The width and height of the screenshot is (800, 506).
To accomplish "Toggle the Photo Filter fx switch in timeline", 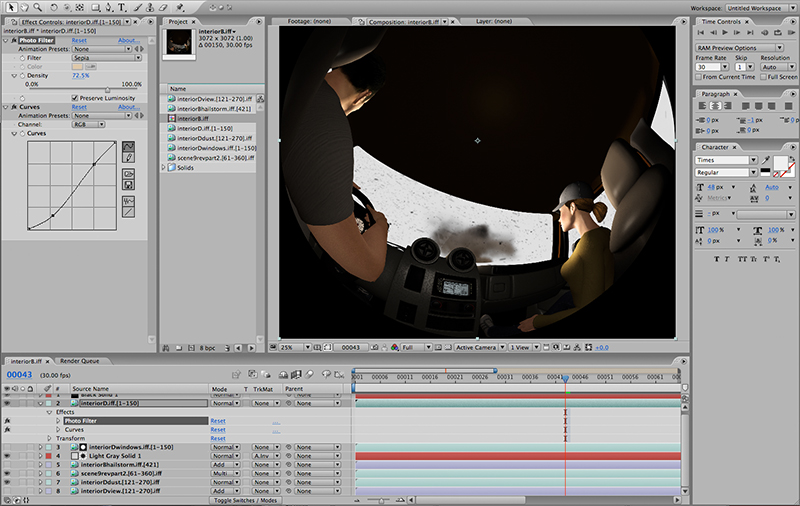I will (7, 421).
